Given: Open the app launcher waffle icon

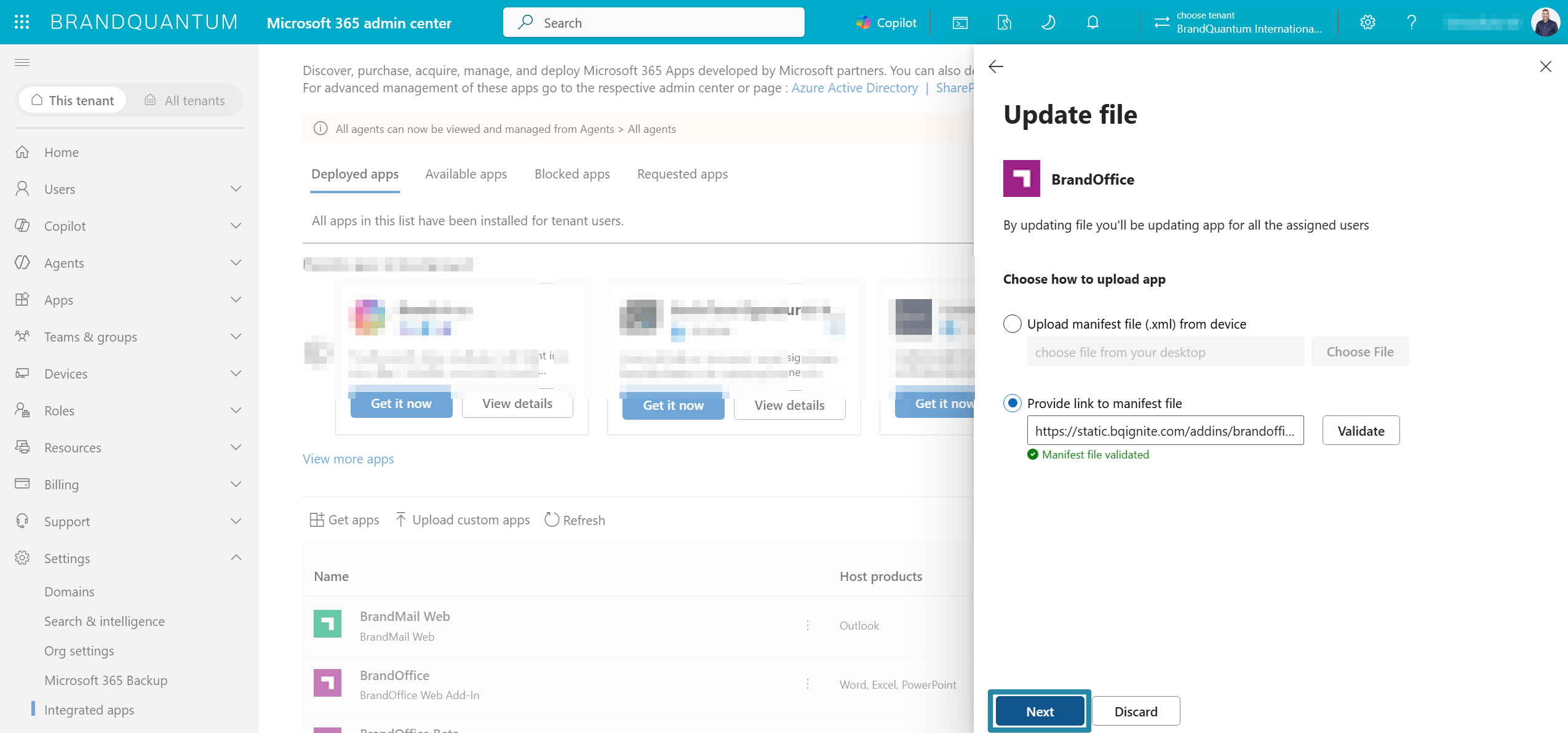Looking at the screenshot, I should pos(22,22).
